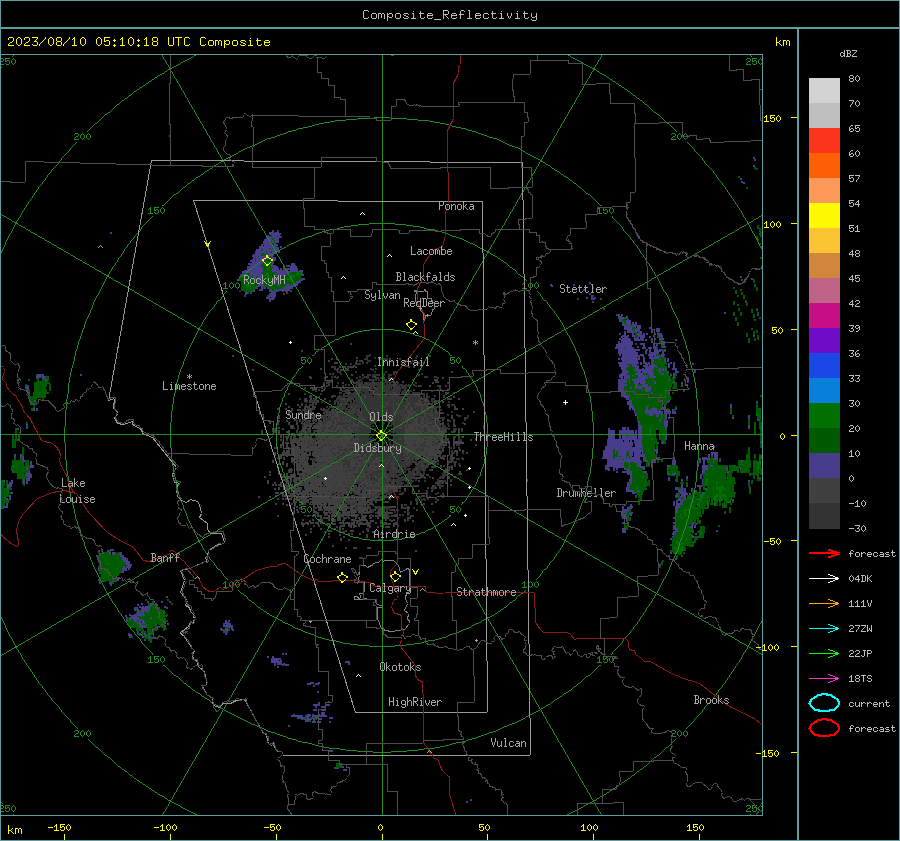
Task: Click the red swatch in dBZ scale
Action: [824, 141]
